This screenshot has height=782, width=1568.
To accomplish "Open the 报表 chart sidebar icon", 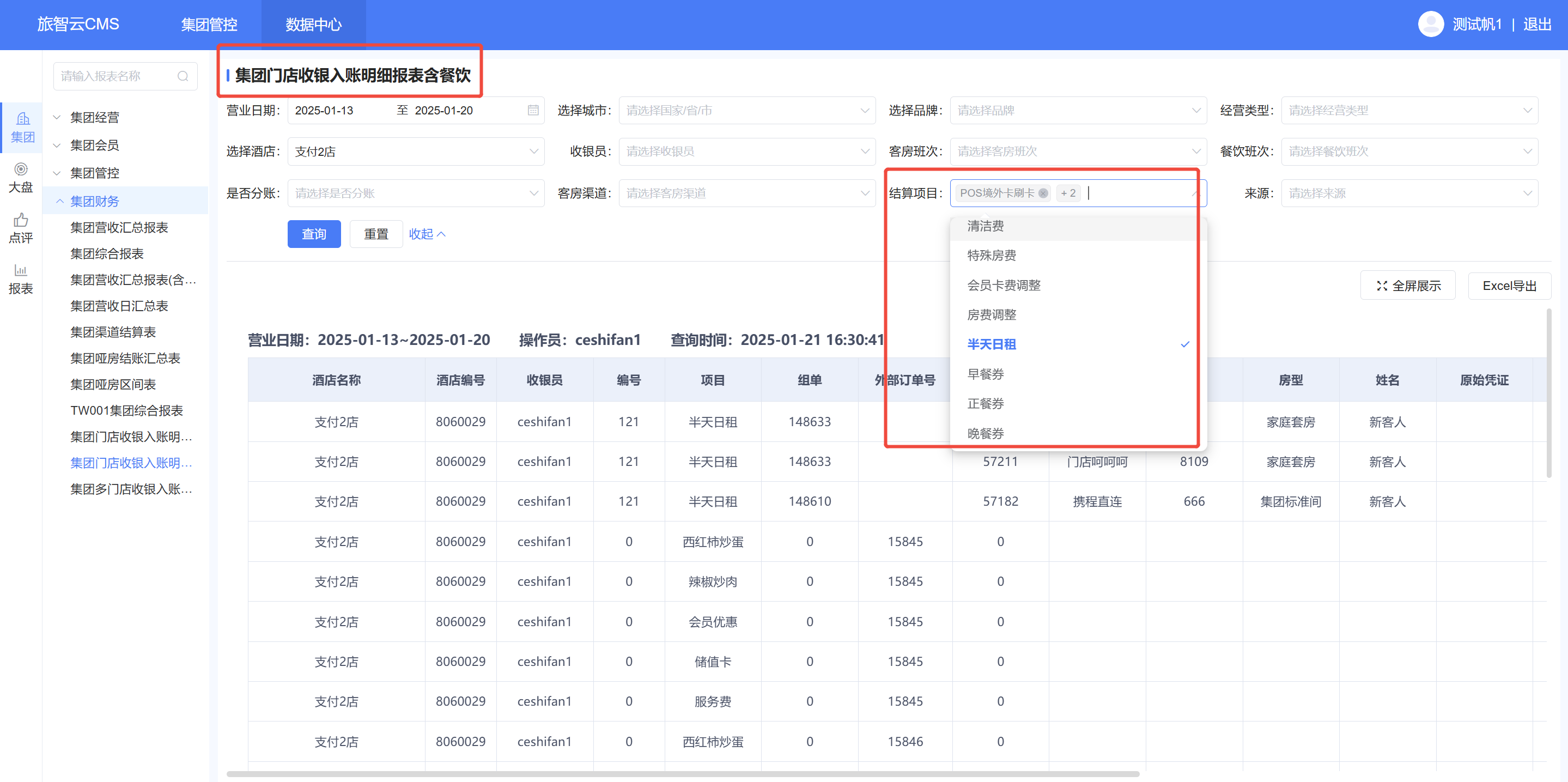I will click(x=21, y=279).
